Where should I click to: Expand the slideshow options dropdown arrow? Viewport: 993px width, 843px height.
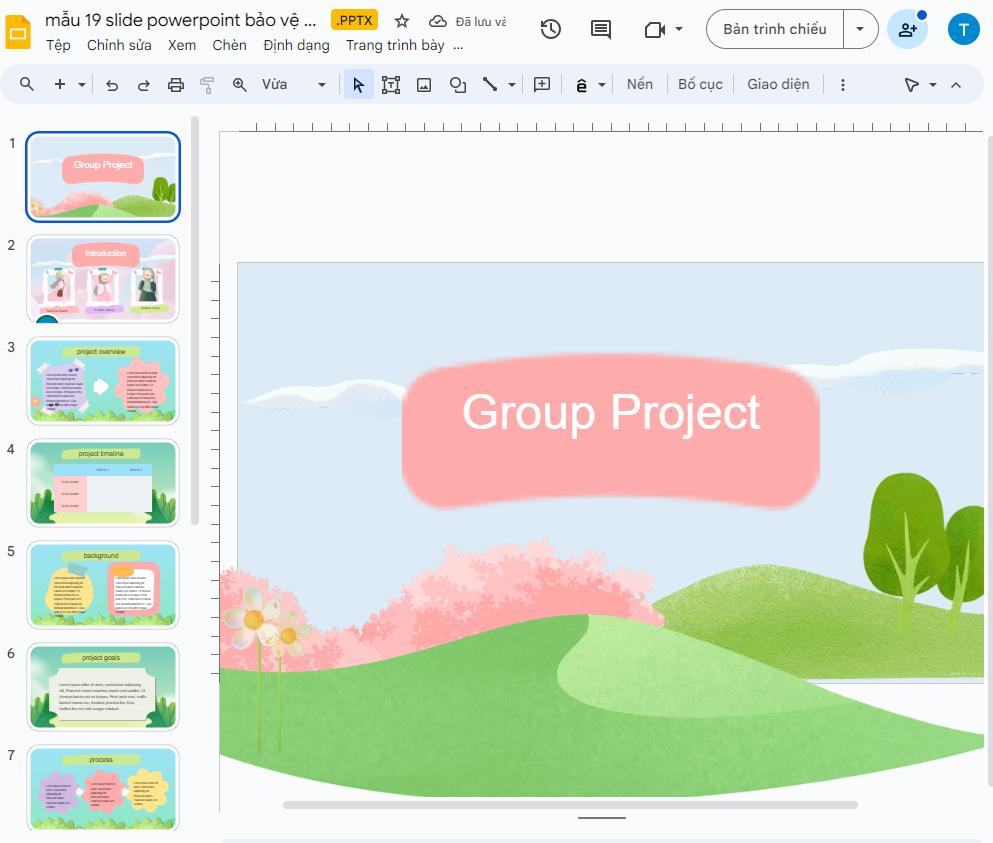coord(860,29)
